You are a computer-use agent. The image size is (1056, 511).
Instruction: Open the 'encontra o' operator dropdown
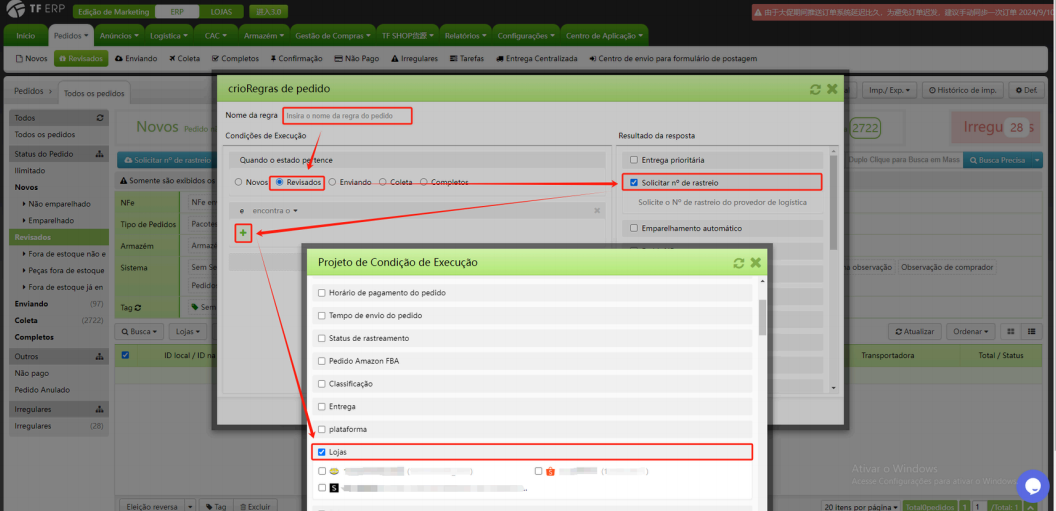[x=275, y=211]
